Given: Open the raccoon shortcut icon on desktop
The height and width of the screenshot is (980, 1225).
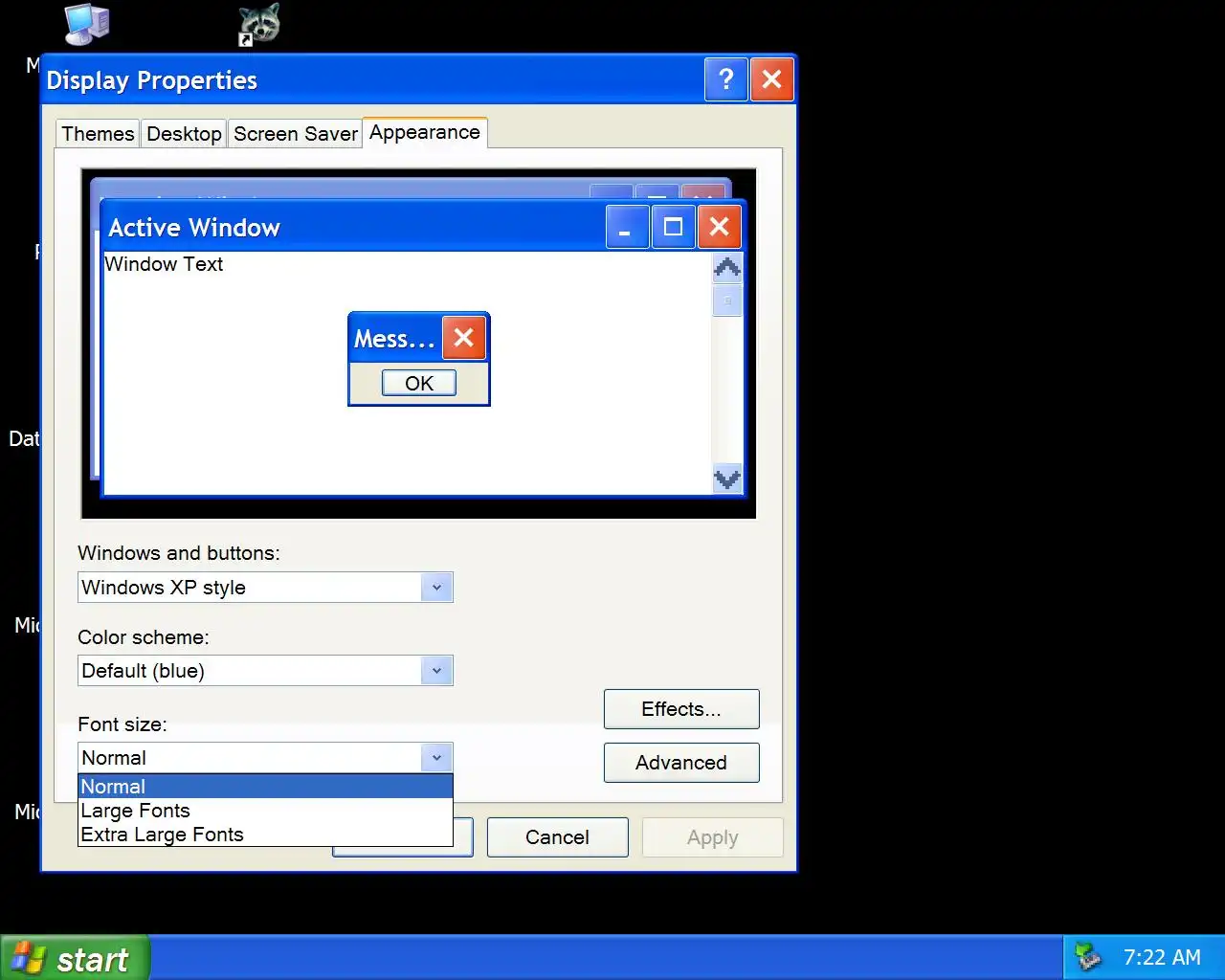Looking at the screenshot, I should (259, 24).
